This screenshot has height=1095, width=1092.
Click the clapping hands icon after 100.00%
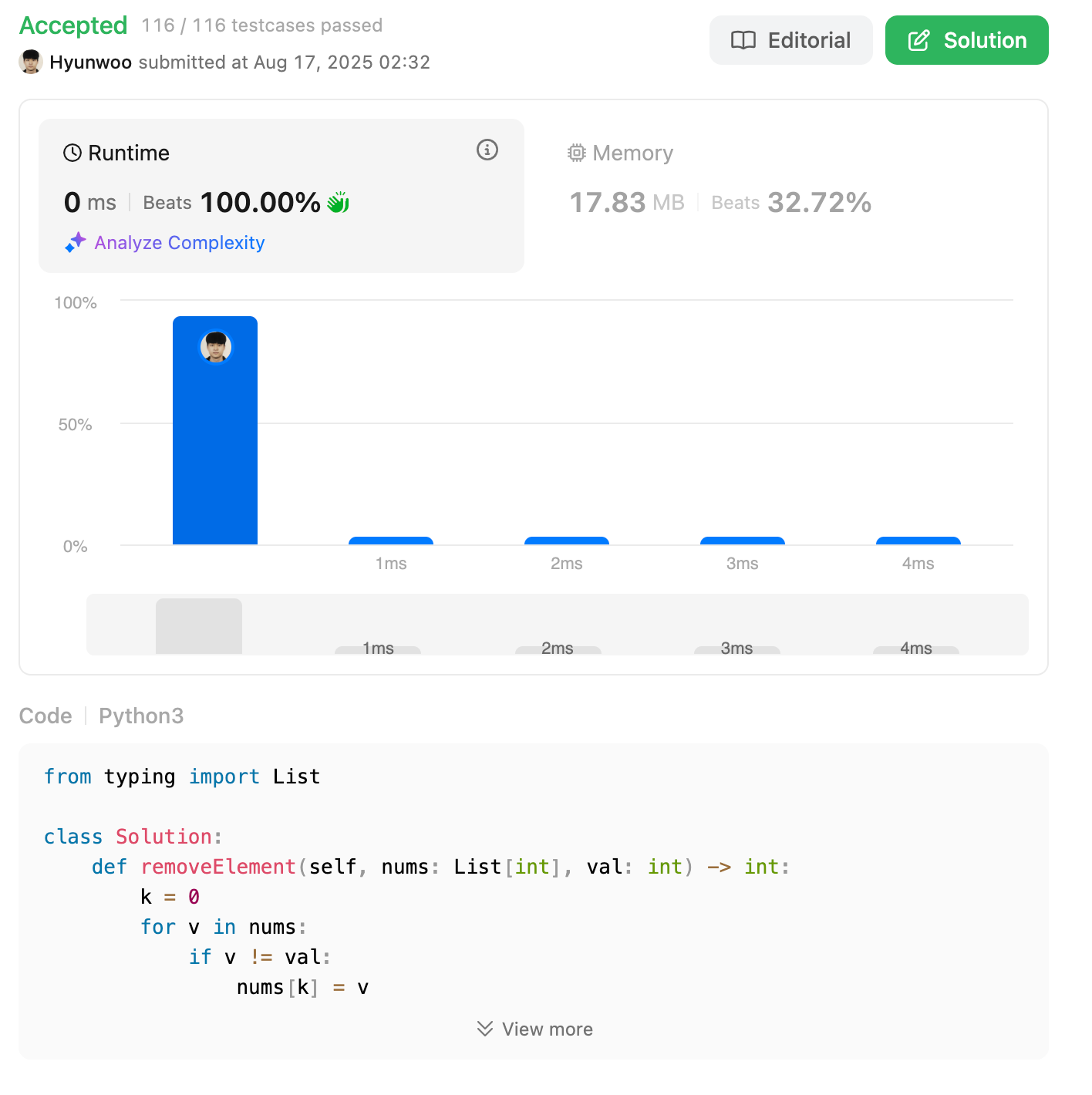tap(339, 202)
